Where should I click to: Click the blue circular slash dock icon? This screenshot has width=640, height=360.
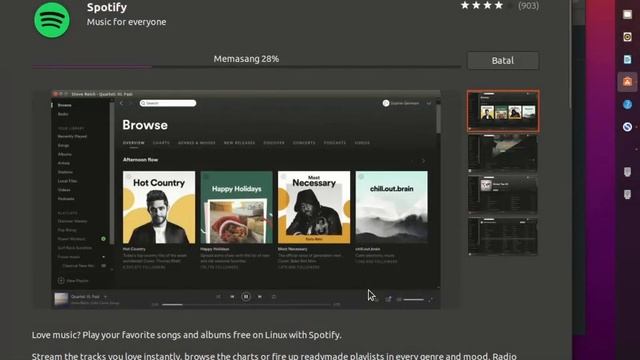point(627,127)
